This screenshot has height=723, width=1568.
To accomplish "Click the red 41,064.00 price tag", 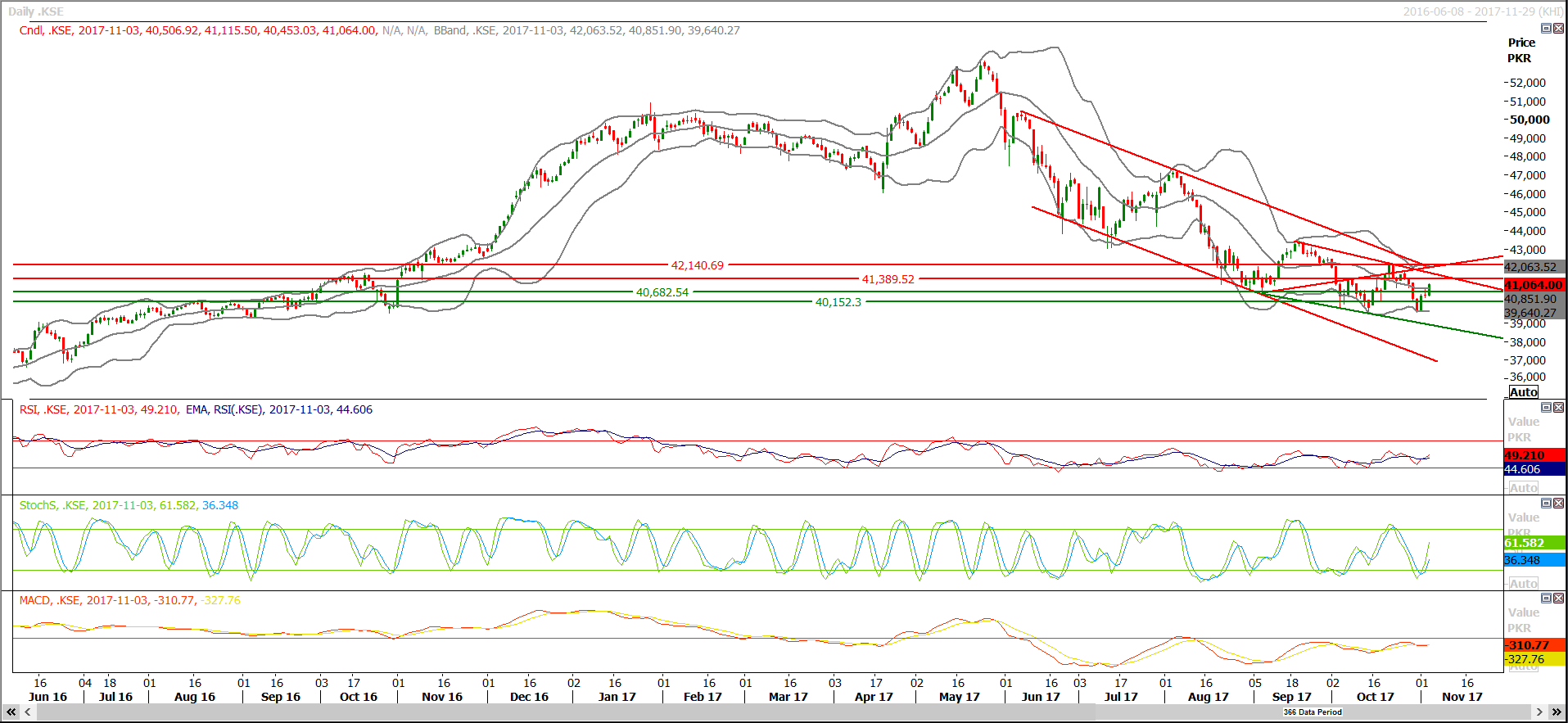I will click(x=1533, y=285).
